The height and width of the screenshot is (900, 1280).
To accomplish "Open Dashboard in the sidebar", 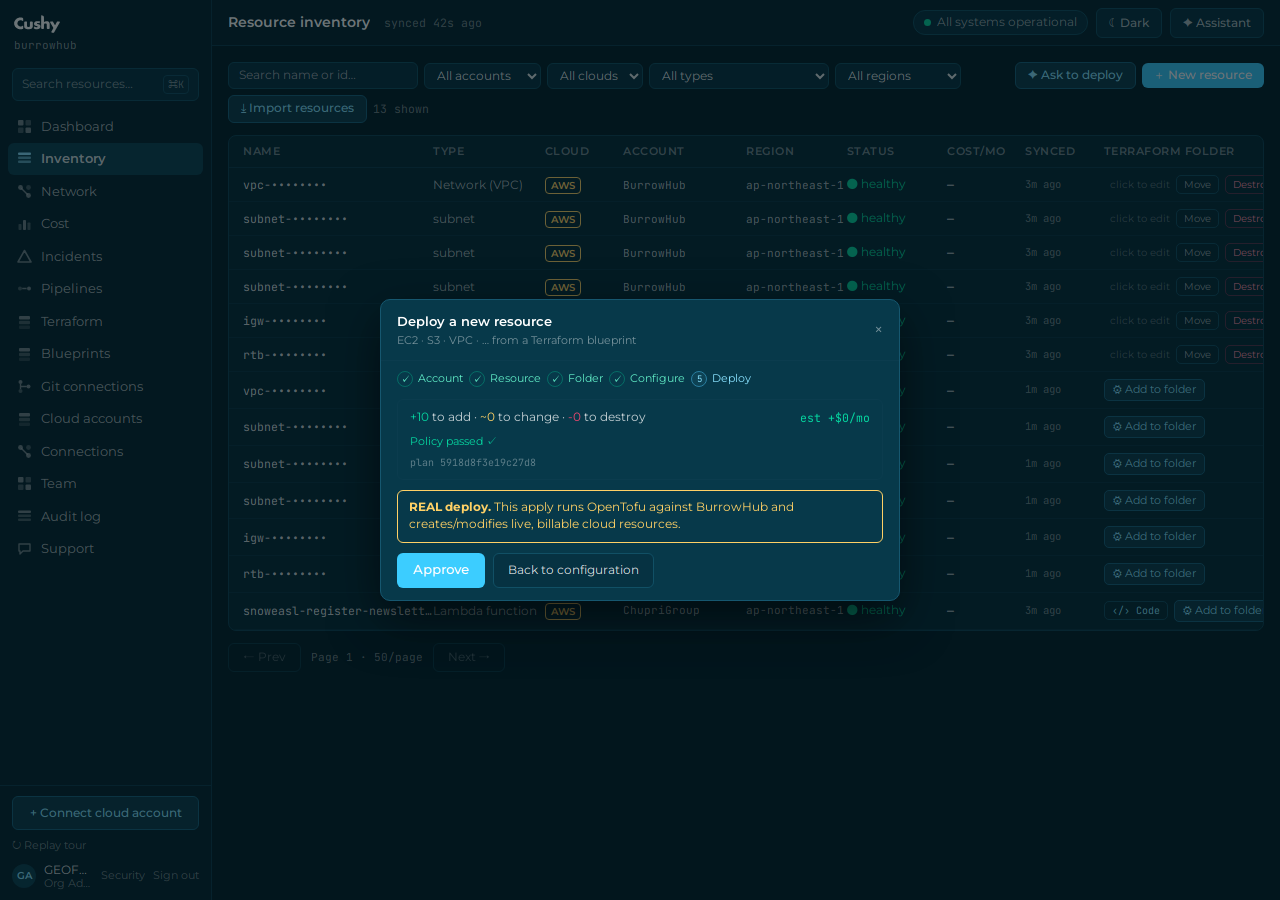I will [105, 126].
